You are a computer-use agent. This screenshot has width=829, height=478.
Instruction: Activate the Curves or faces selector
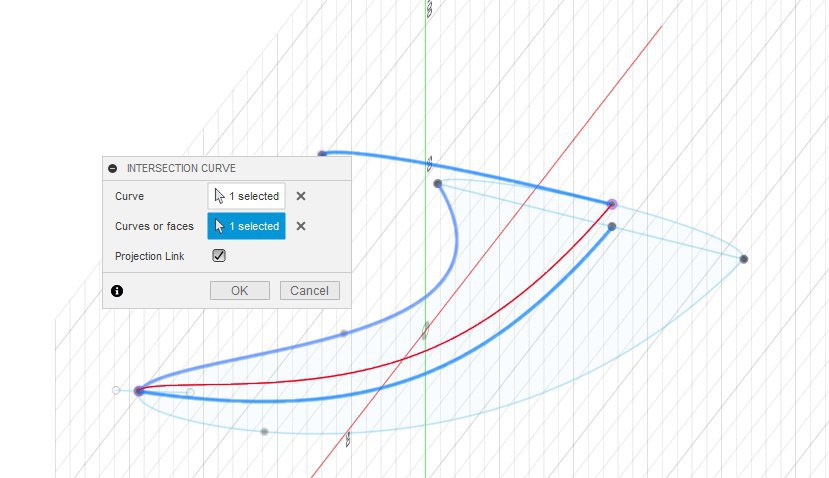click(x=246, y=226)
